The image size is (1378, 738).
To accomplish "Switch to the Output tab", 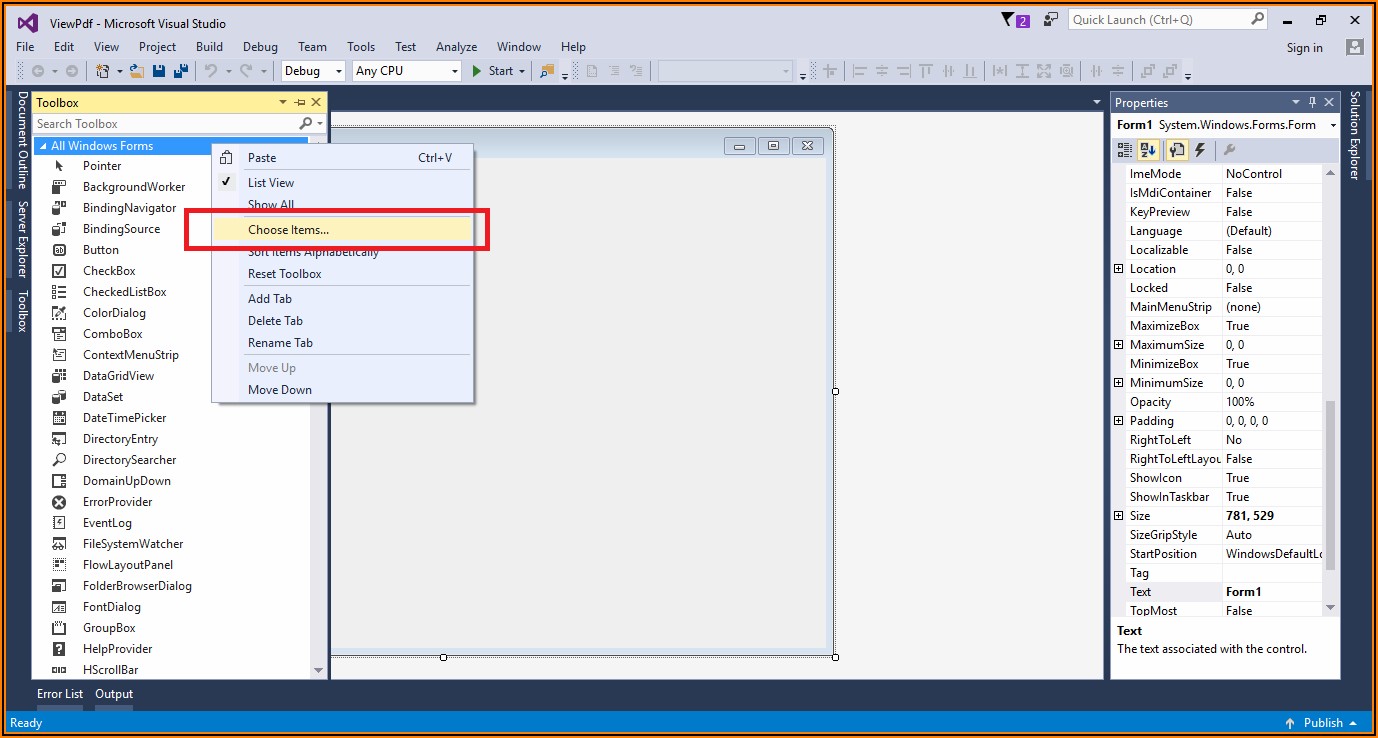I will pyautogui.click(x=114, y=694).
